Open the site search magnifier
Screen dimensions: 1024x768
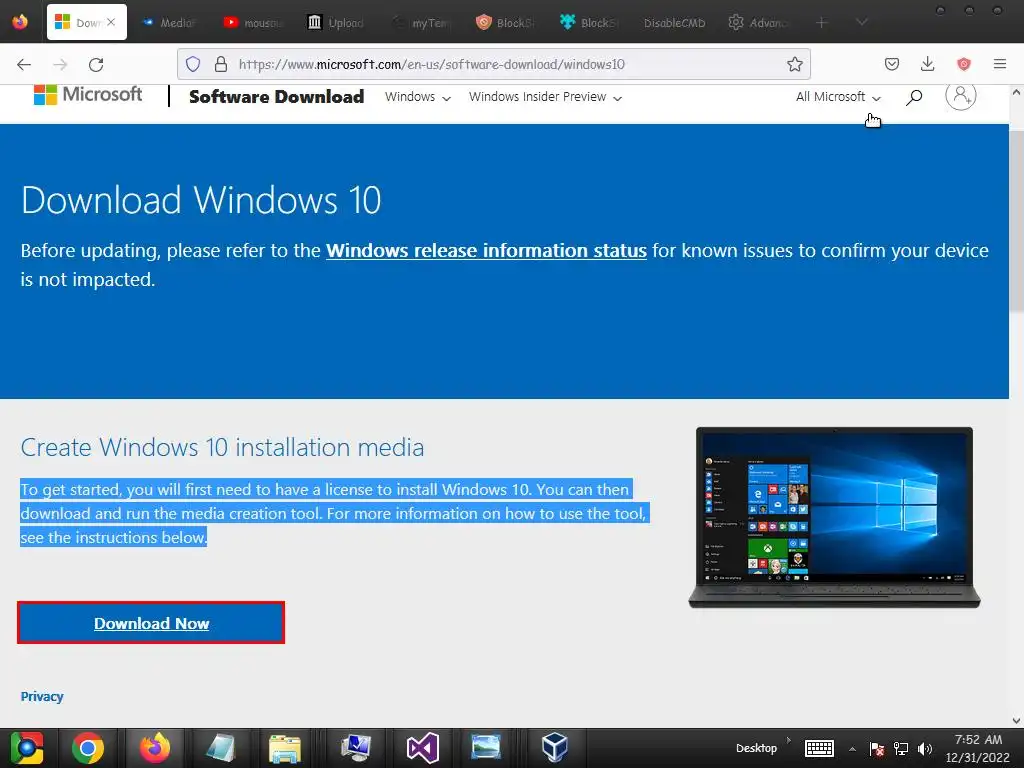(914, 97)
